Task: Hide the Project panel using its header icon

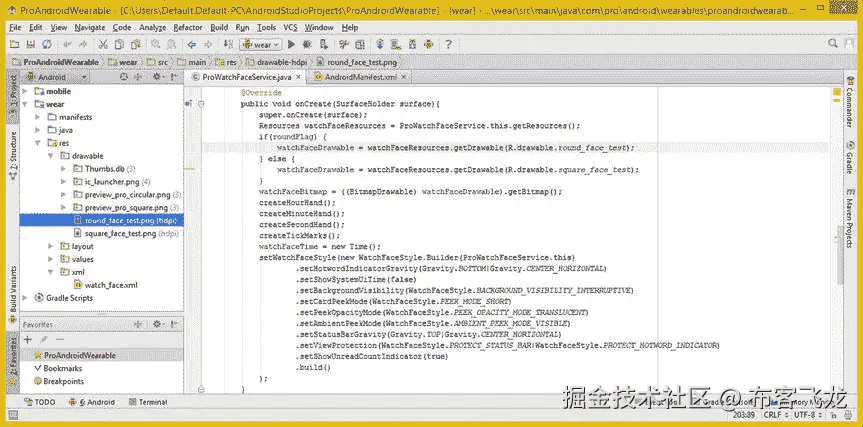Action: [x=174, y=77]
